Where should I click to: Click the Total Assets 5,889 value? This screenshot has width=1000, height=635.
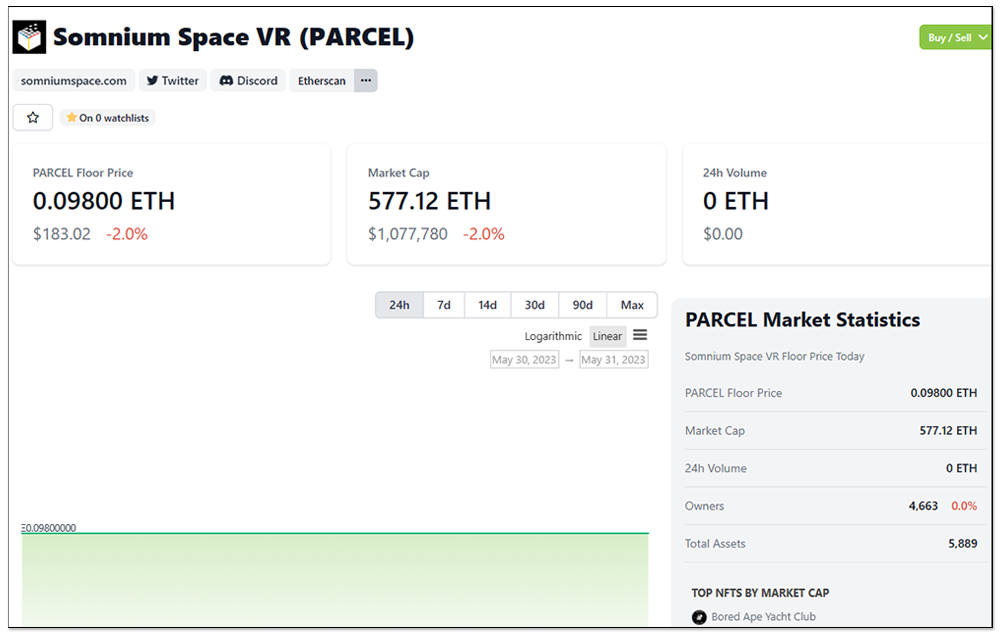point(962,543)
